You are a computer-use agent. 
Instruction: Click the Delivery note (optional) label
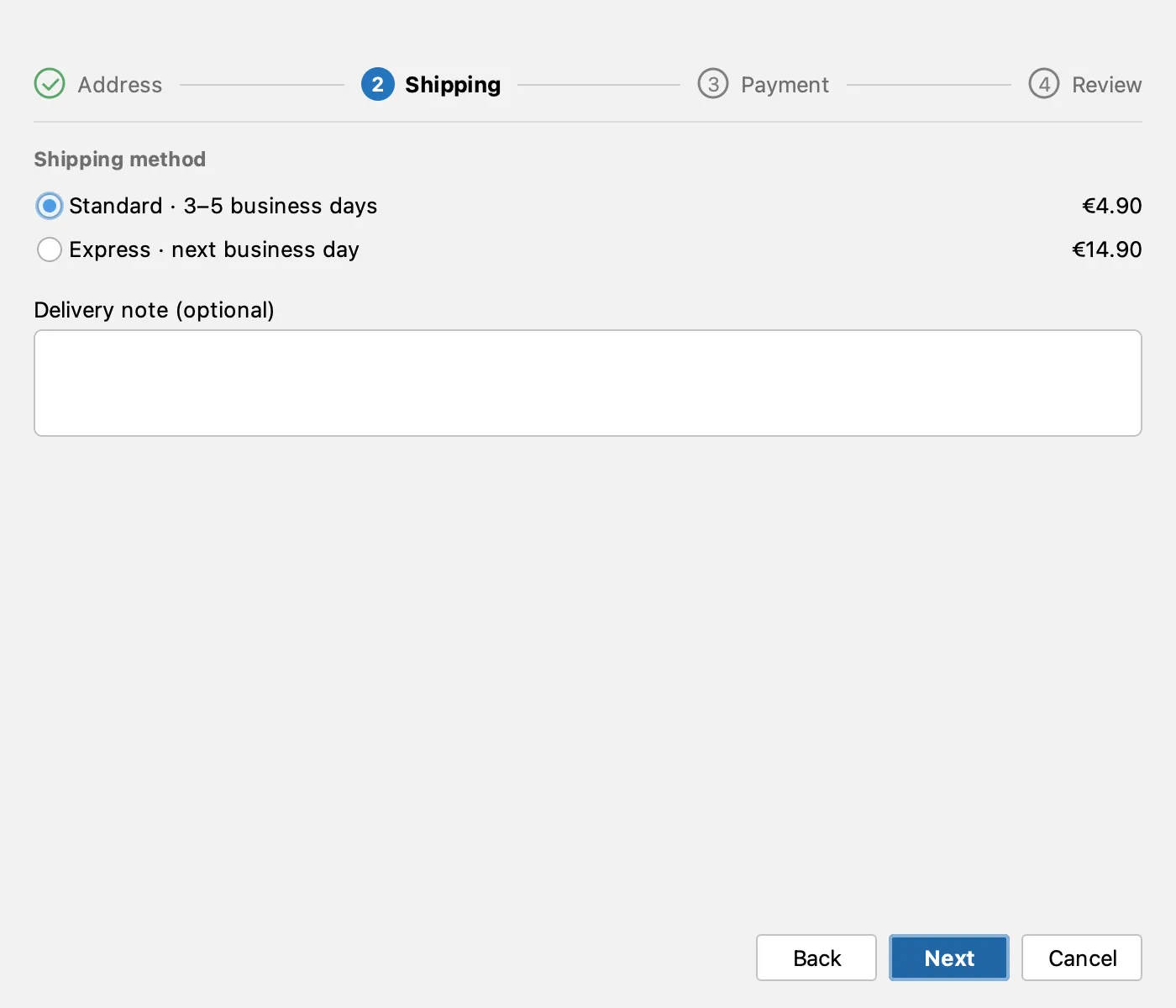155,310
